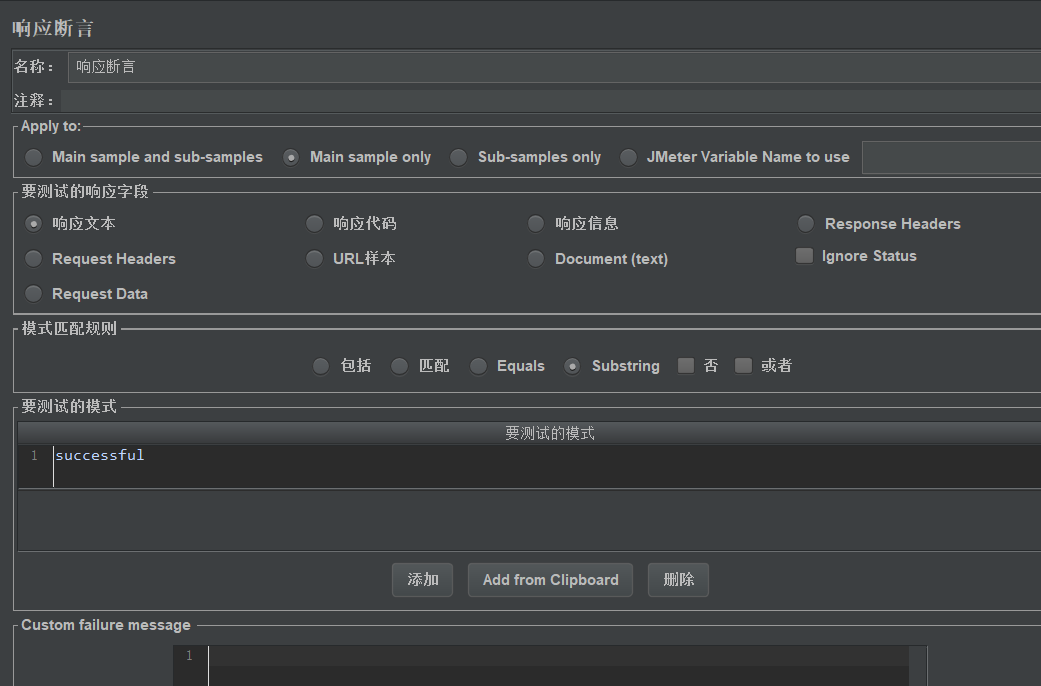Click the 'successful' pattern row

point(529,466)
